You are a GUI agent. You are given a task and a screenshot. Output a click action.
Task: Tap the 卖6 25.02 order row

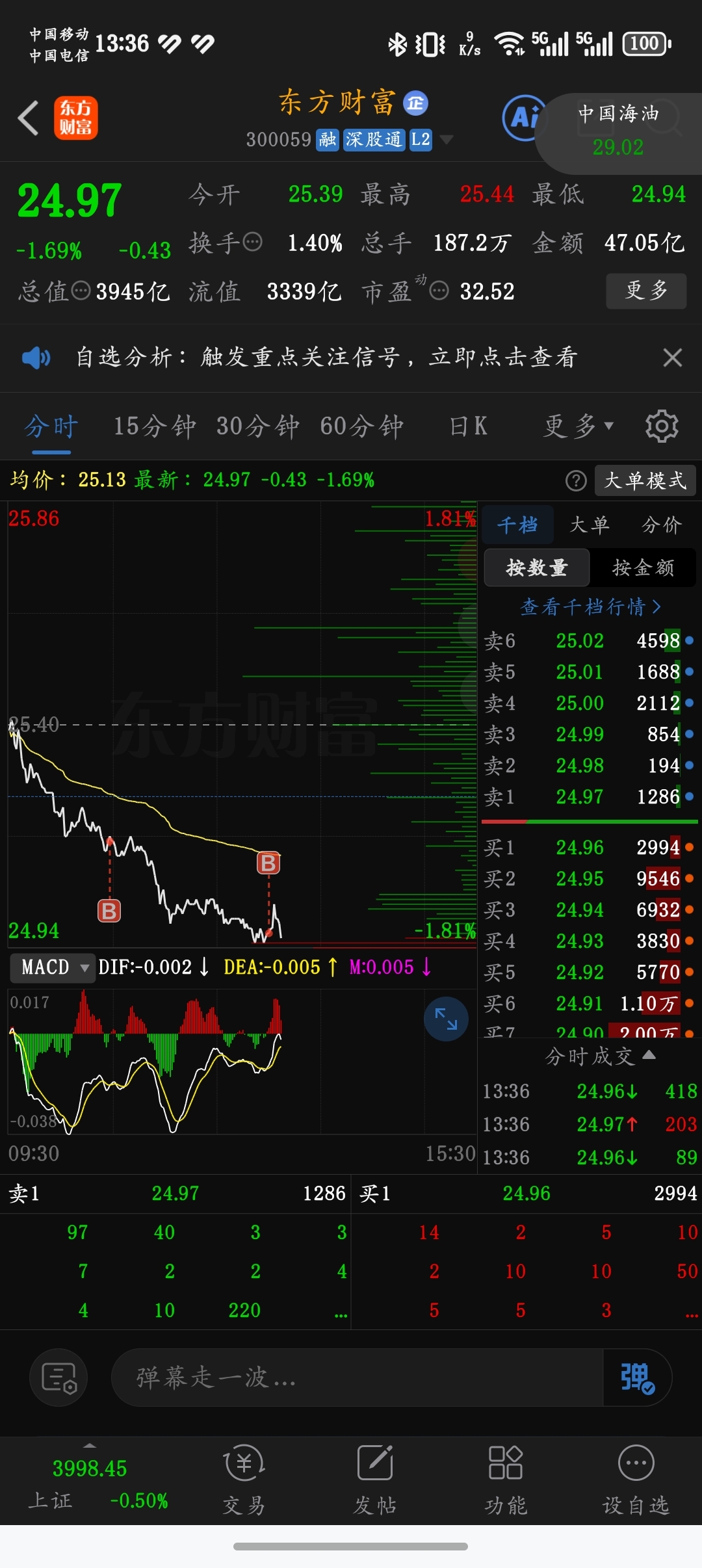click(589, 641)
